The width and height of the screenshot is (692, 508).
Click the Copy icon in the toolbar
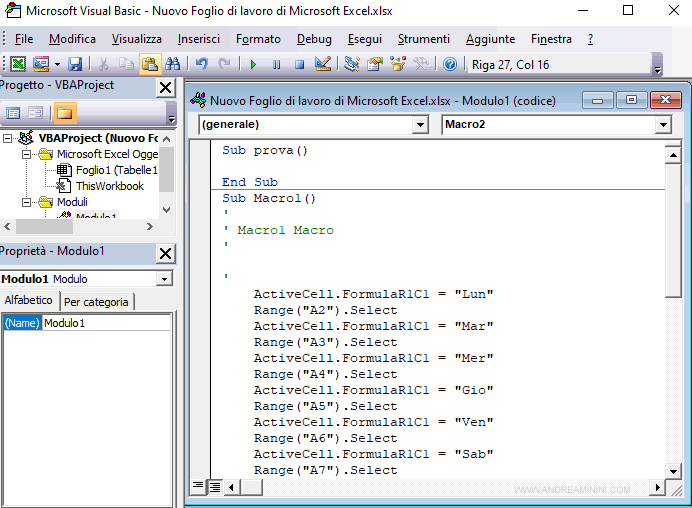[127, 64]
